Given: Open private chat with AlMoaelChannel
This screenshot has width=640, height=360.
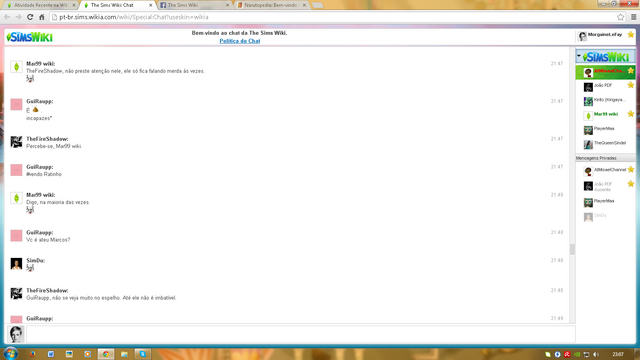Looking at the screenshot, I should tap(606, 170).
